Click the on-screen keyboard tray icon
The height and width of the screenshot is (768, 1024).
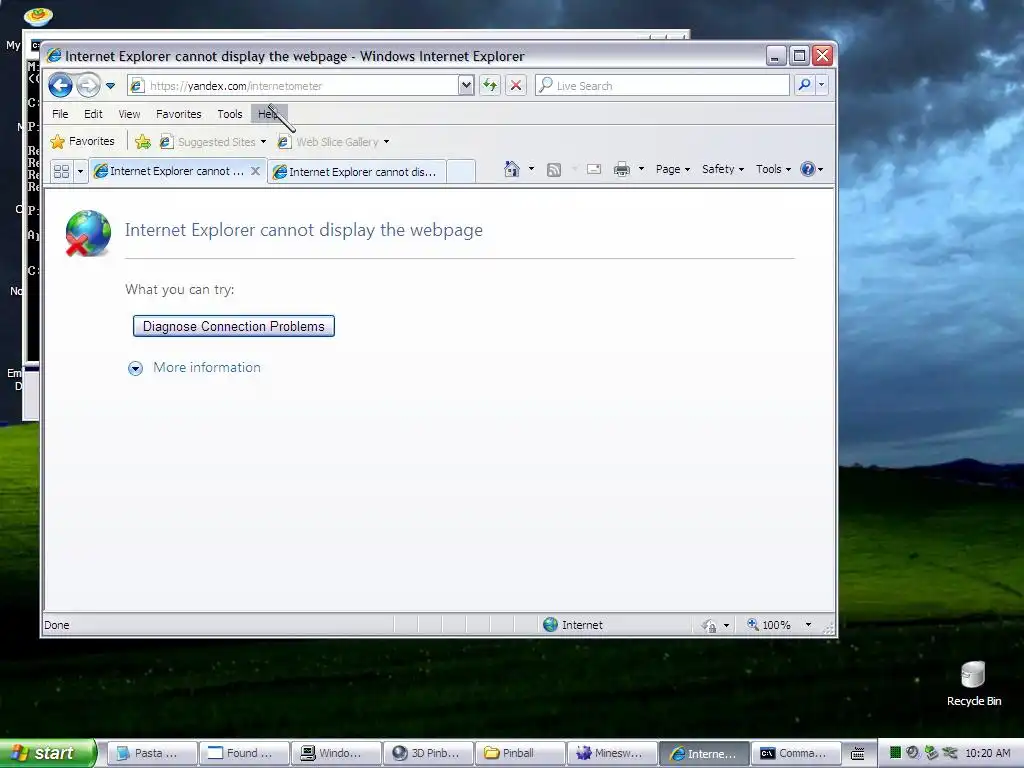tap(858, 754)
